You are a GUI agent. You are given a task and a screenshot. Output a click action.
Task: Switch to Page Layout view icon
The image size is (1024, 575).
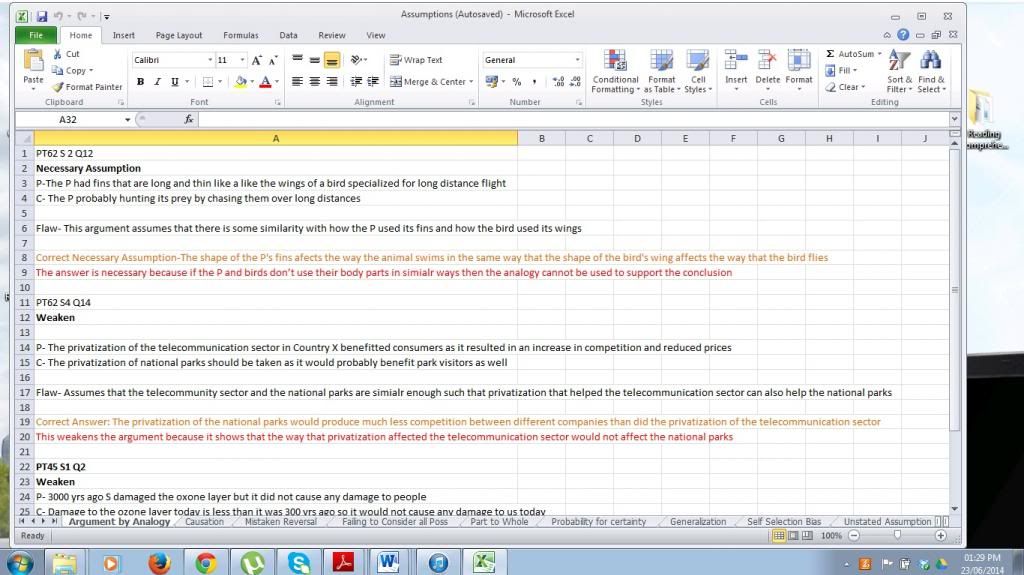point(793,536)
